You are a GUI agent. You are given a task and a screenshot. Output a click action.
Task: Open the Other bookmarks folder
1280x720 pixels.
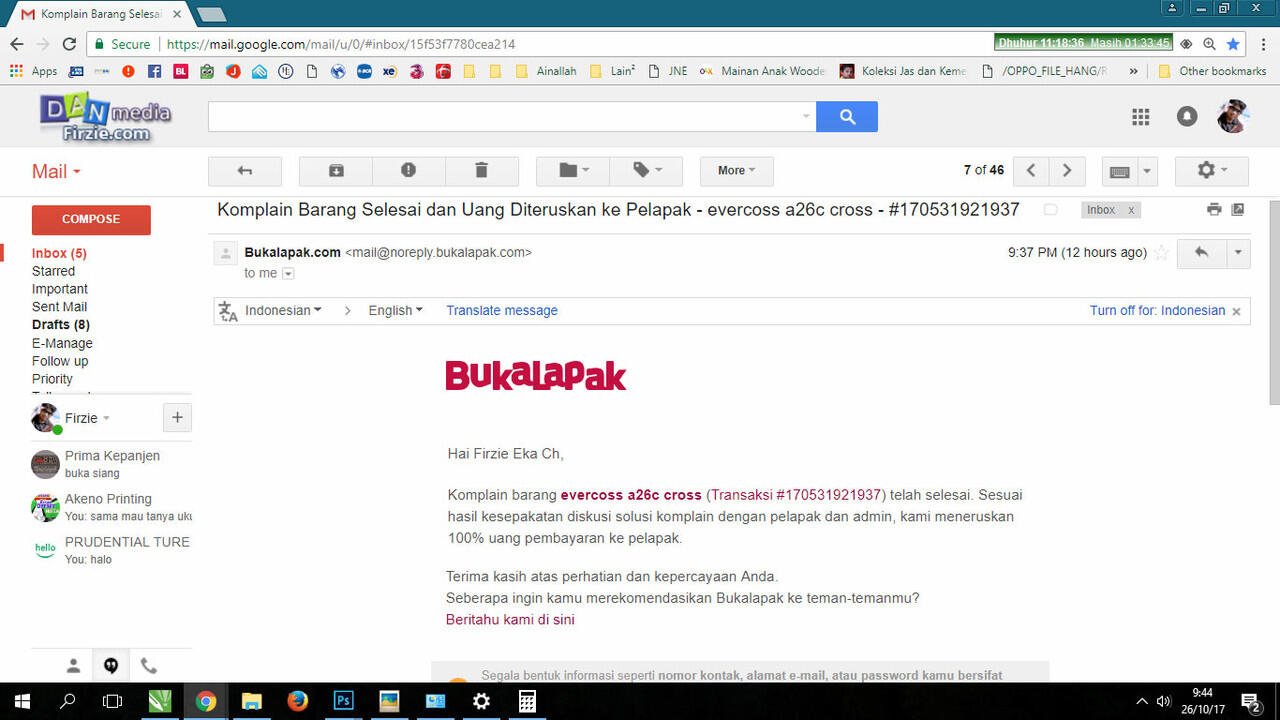pyautogui.click(x=1212, y=71)
